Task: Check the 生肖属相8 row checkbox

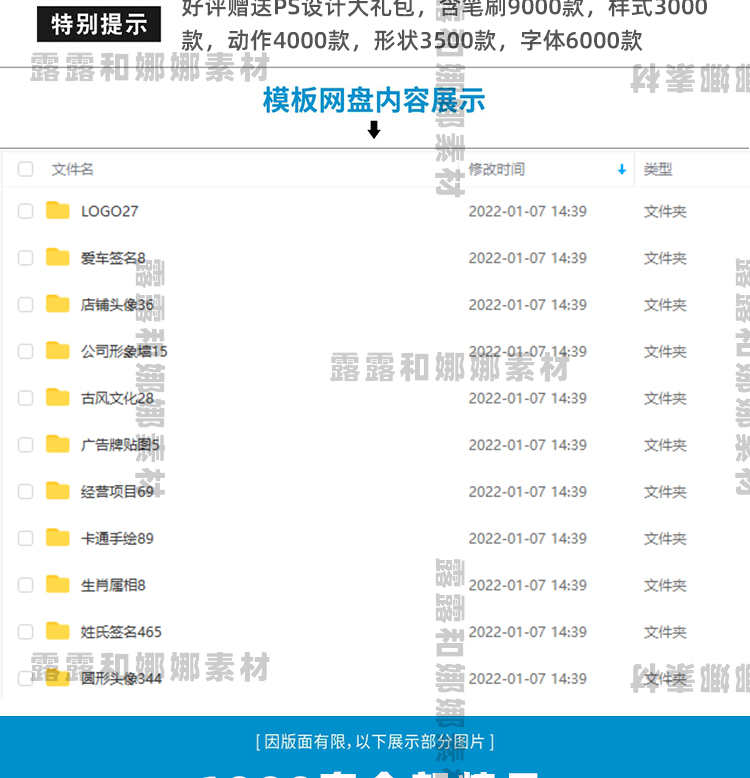Action: click(x=25, y=585)
